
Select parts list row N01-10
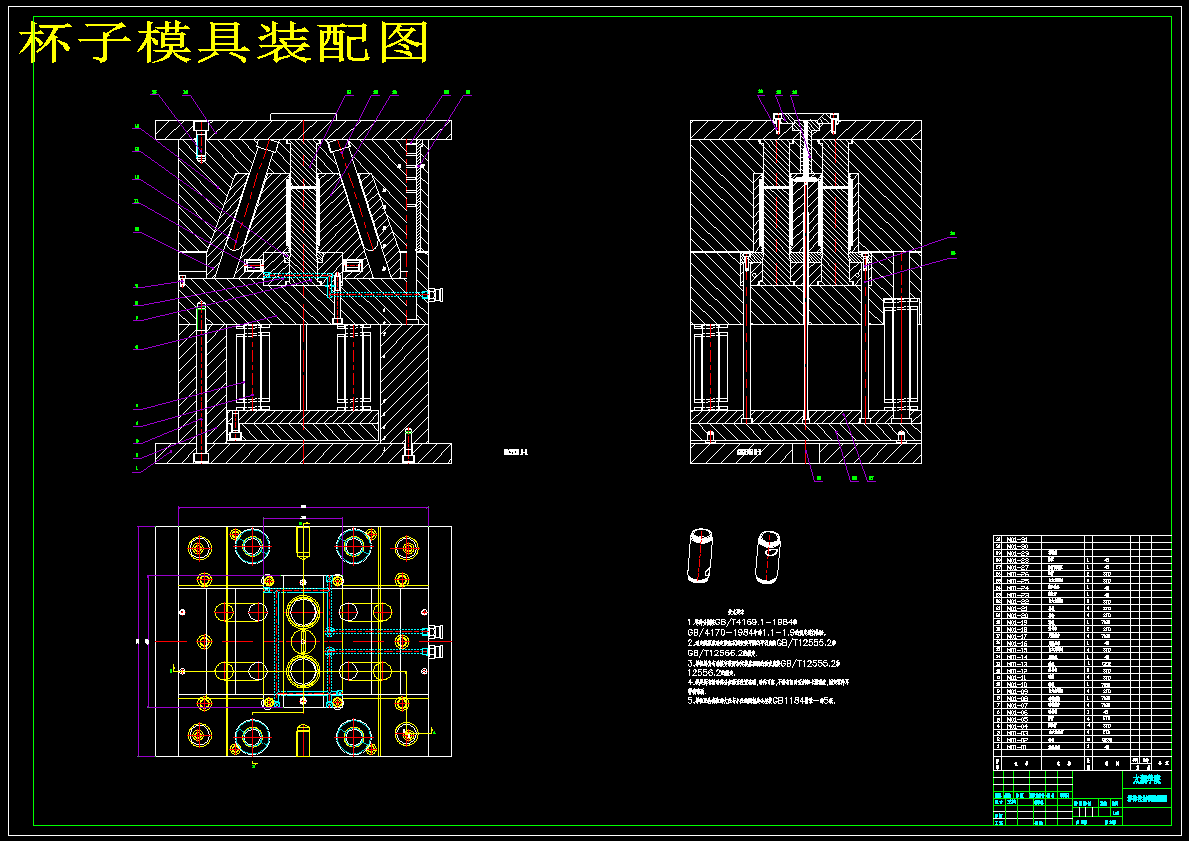click(1082, 684)
